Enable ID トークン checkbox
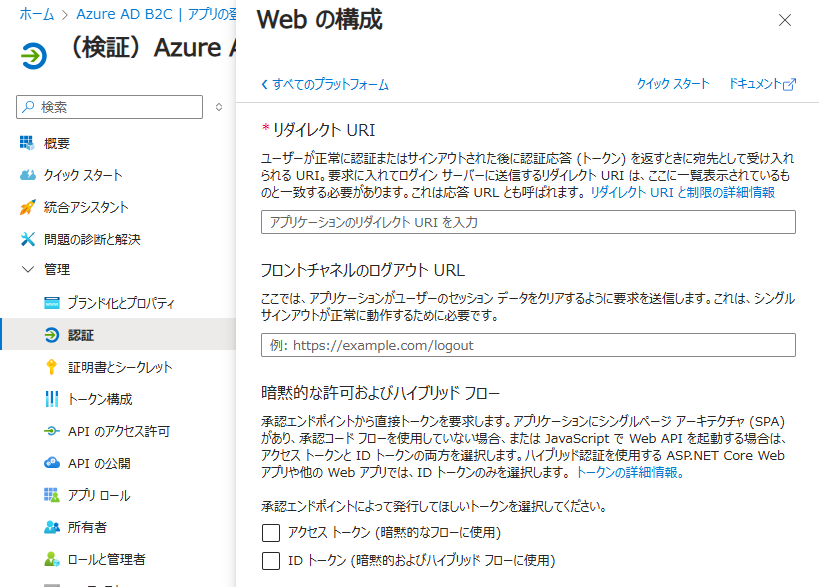The image size is (819, 587). (x=271, y=560)
